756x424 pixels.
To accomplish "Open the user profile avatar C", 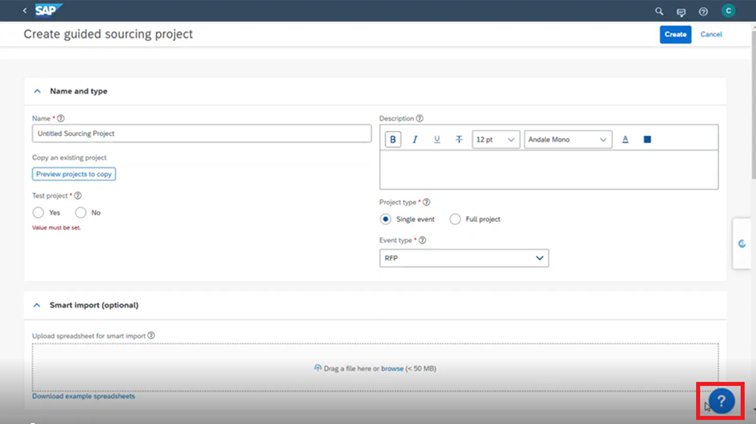I will [x=728, y=11].
